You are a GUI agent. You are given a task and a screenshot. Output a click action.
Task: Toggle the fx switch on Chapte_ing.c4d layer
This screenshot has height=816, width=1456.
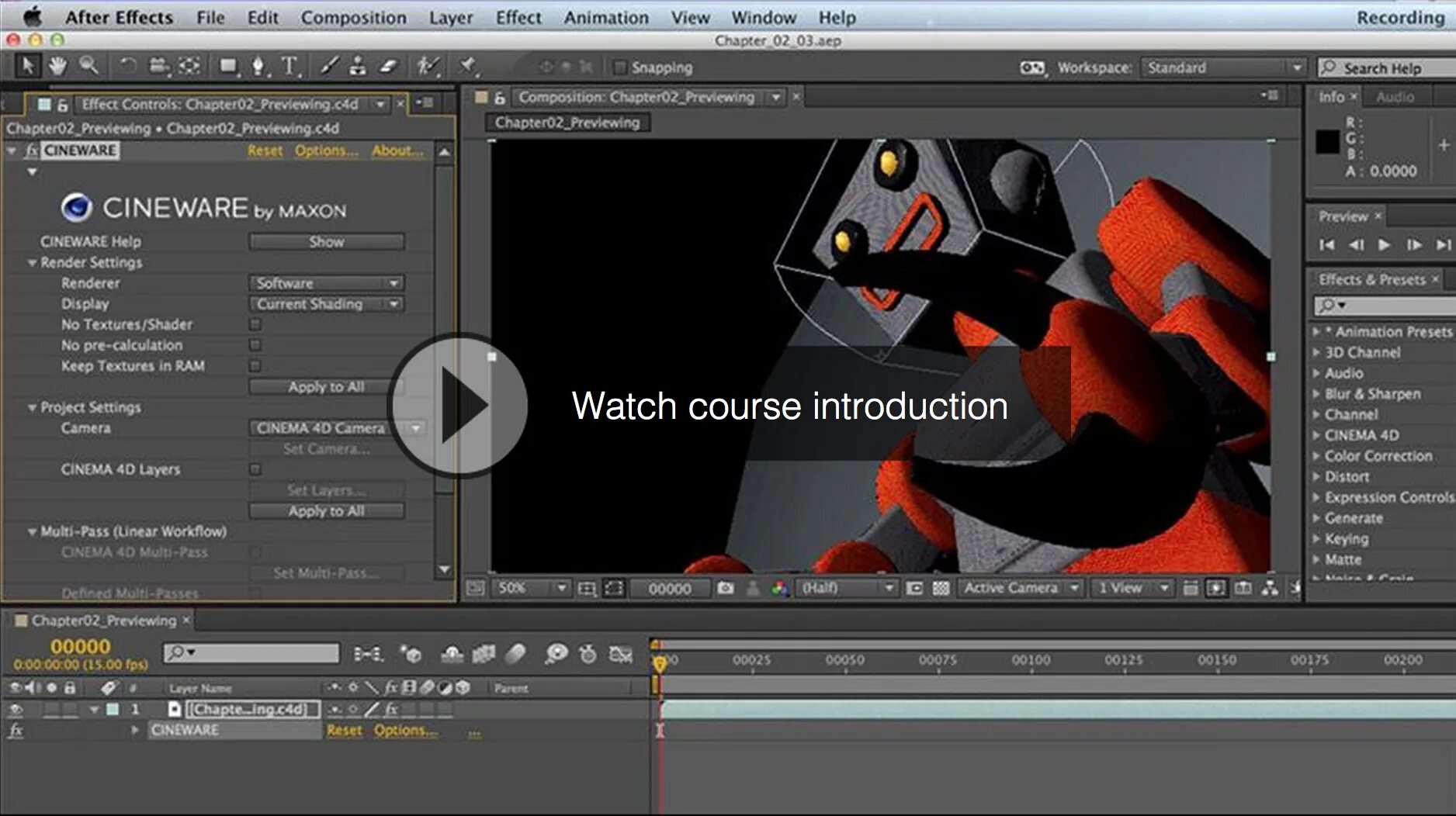tap(392, 709)
